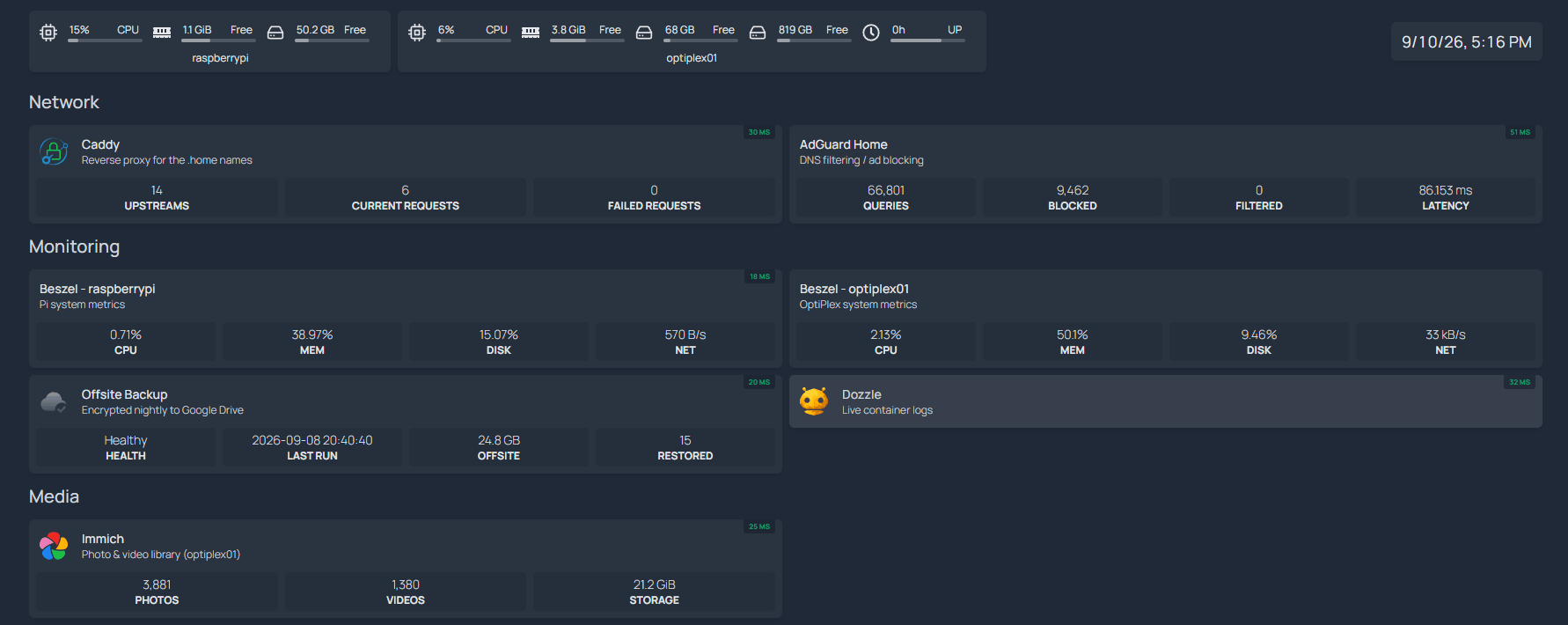The width and height of the screenshot is (1568, 625).
Task: Collapse the Media section header
Action: coord(54,496)
